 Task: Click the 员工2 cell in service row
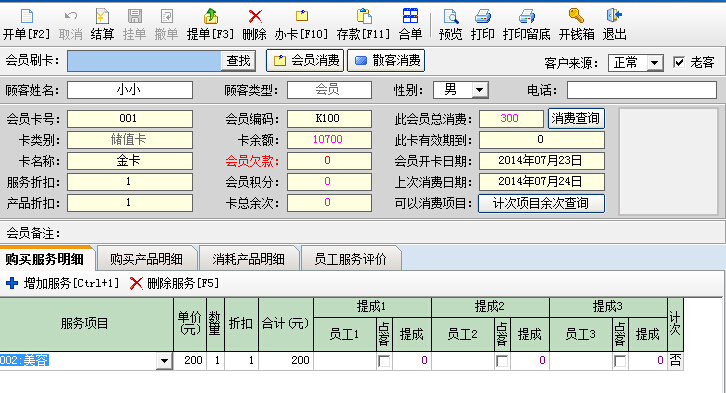coord(463,361)
